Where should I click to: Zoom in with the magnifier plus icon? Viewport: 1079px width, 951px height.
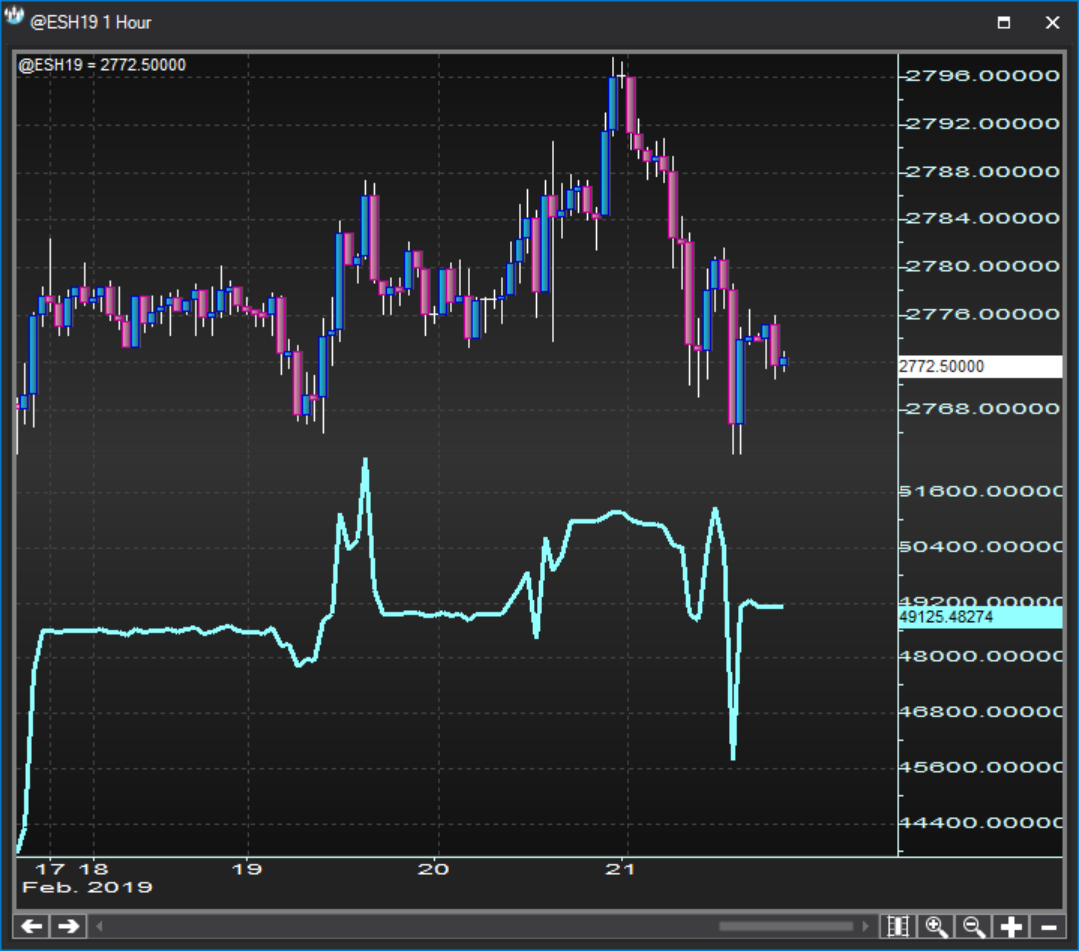936,926
